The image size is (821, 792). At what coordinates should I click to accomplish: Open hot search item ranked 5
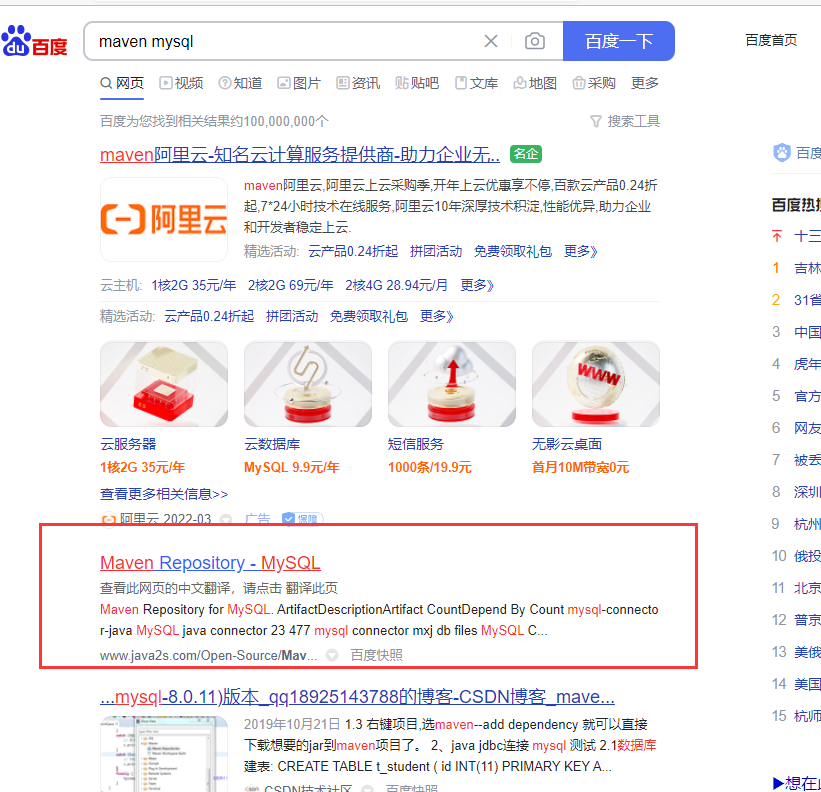click(x=807, y=396)
